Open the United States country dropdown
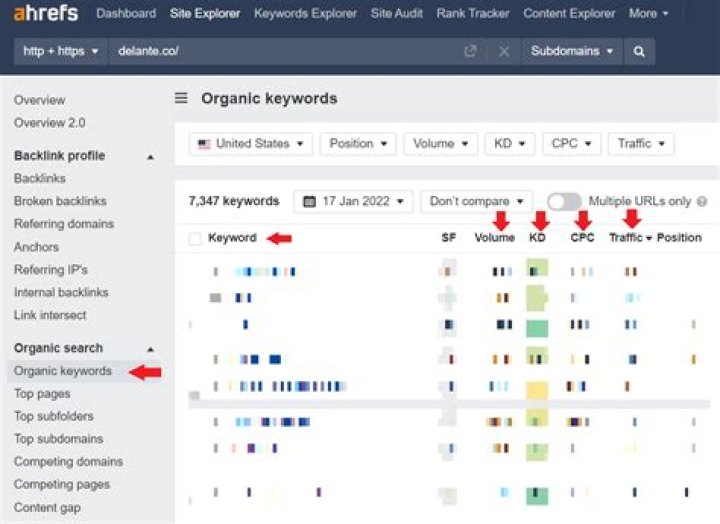720x524 pixels. click(250, 144)
